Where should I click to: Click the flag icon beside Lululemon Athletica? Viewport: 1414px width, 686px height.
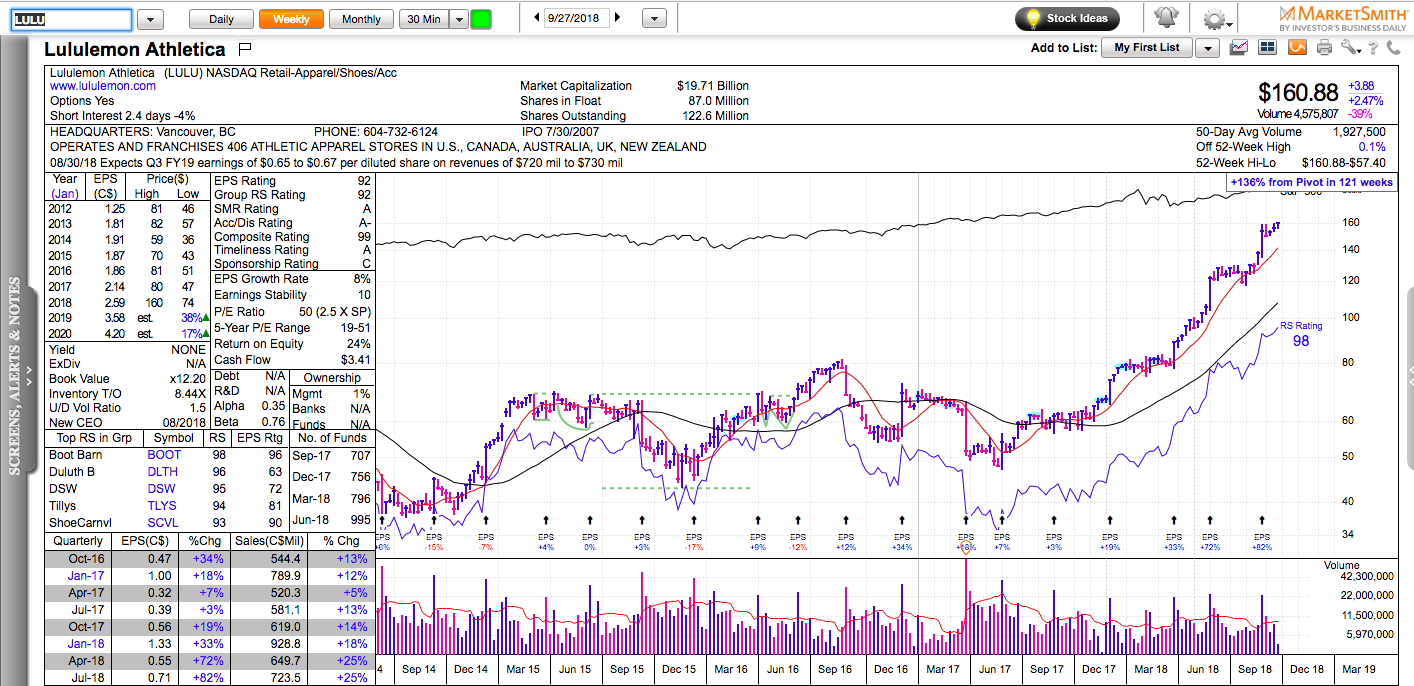pyautogui.click(x=245, y=48)
